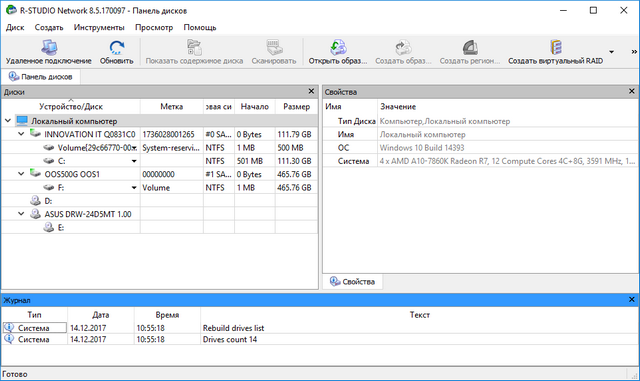Click the AMD A10-7860K system value
This screenshot has height=381, width=640.
507,161
